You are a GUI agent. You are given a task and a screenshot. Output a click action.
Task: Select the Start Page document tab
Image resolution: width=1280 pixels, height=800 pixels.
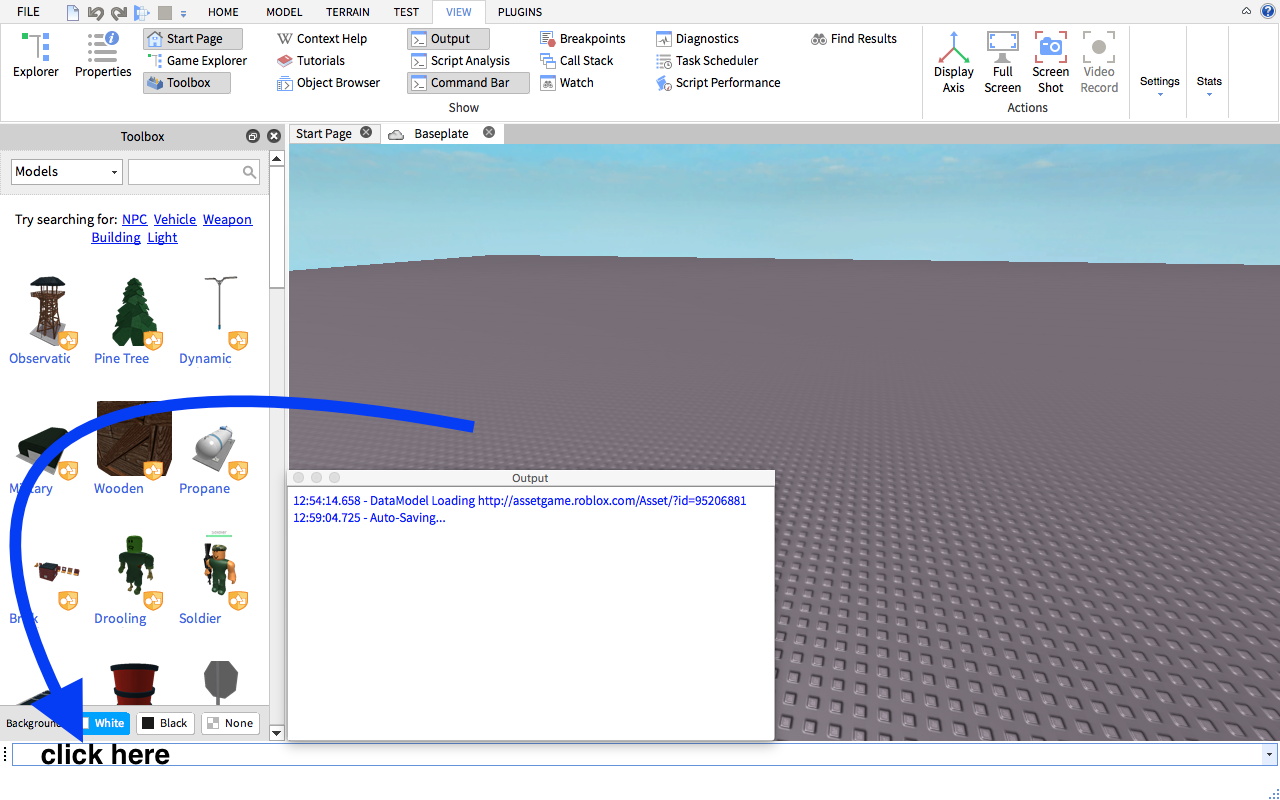[323, 134]
